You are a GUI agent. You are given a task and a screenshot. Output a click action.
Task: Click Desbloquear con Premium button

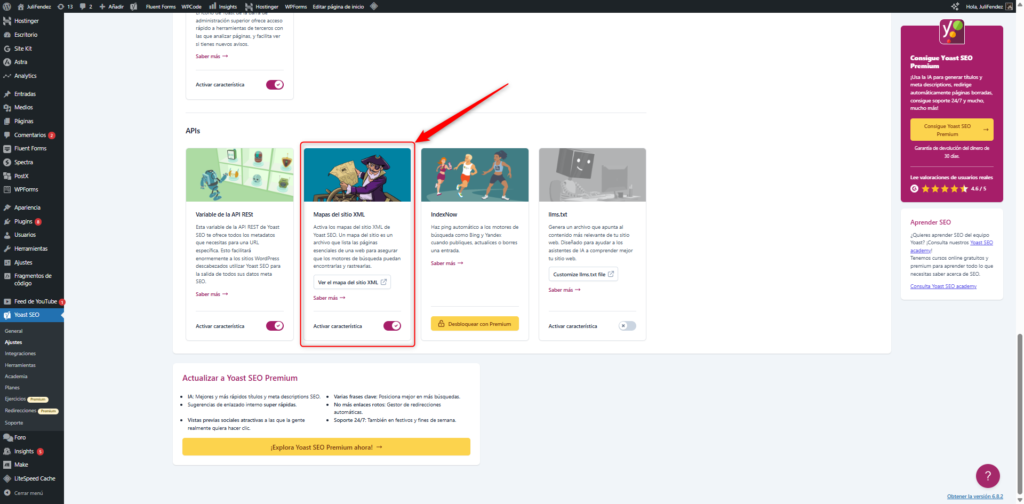(475, 323)
